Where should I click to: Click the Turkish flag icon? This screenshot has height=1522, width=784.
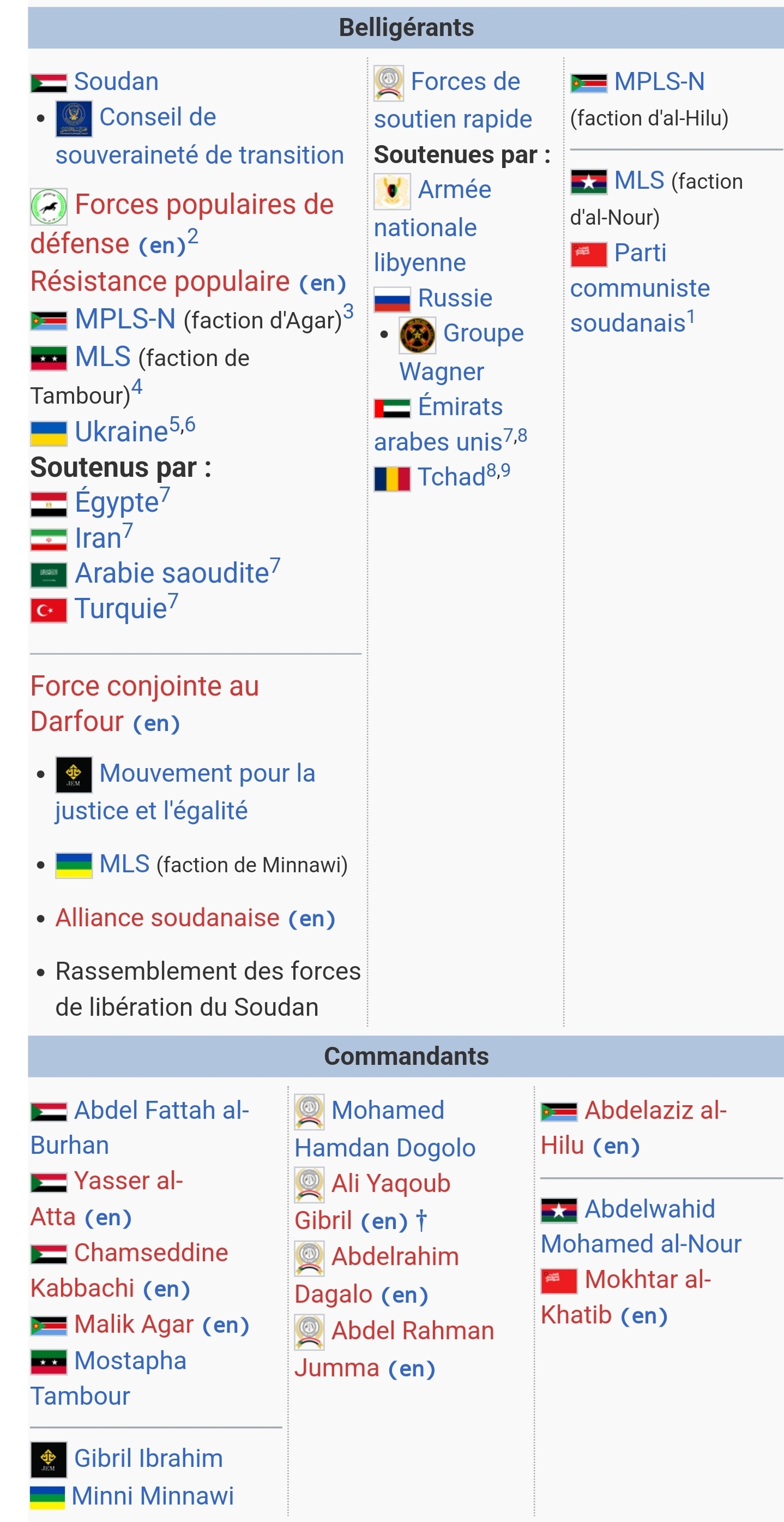pos(49,610)
